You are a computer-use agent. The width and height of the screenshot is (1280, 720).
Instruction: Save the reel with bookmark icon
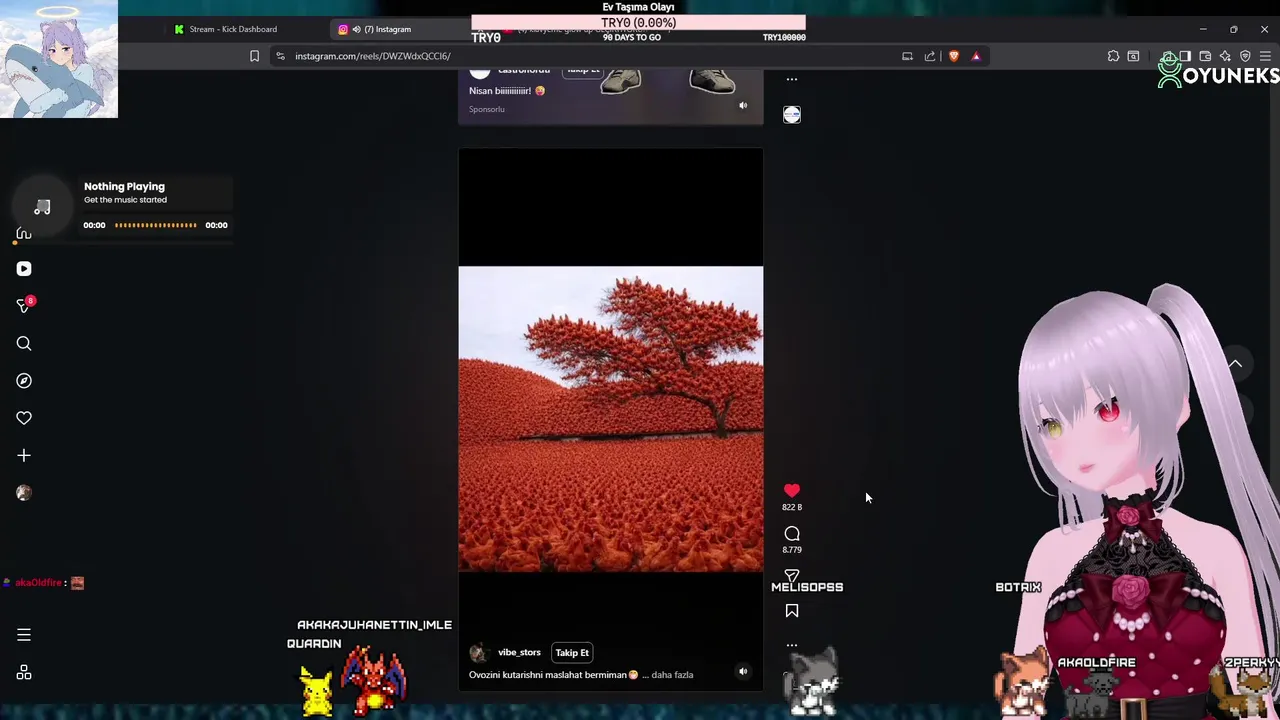[x=792, y=611]
